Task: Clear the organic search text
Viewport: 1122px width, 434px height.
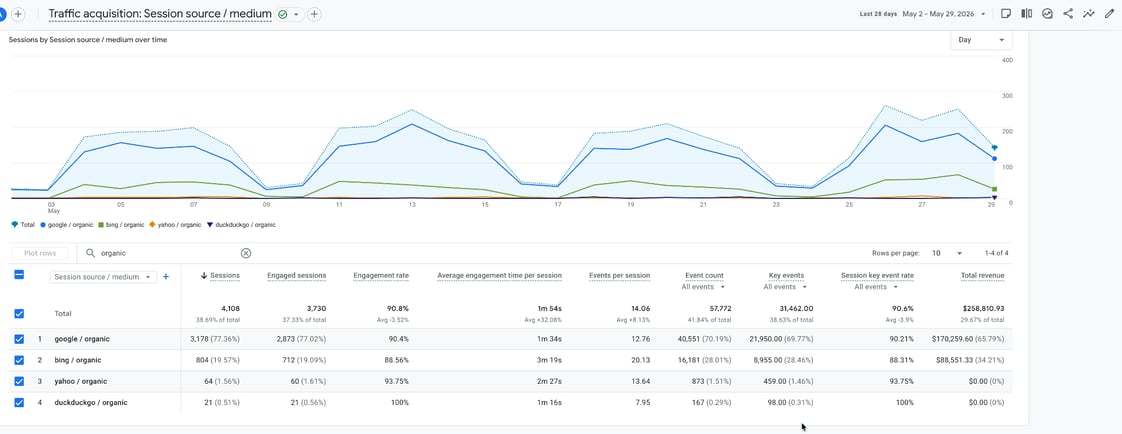Action: (x=245, y=253)
